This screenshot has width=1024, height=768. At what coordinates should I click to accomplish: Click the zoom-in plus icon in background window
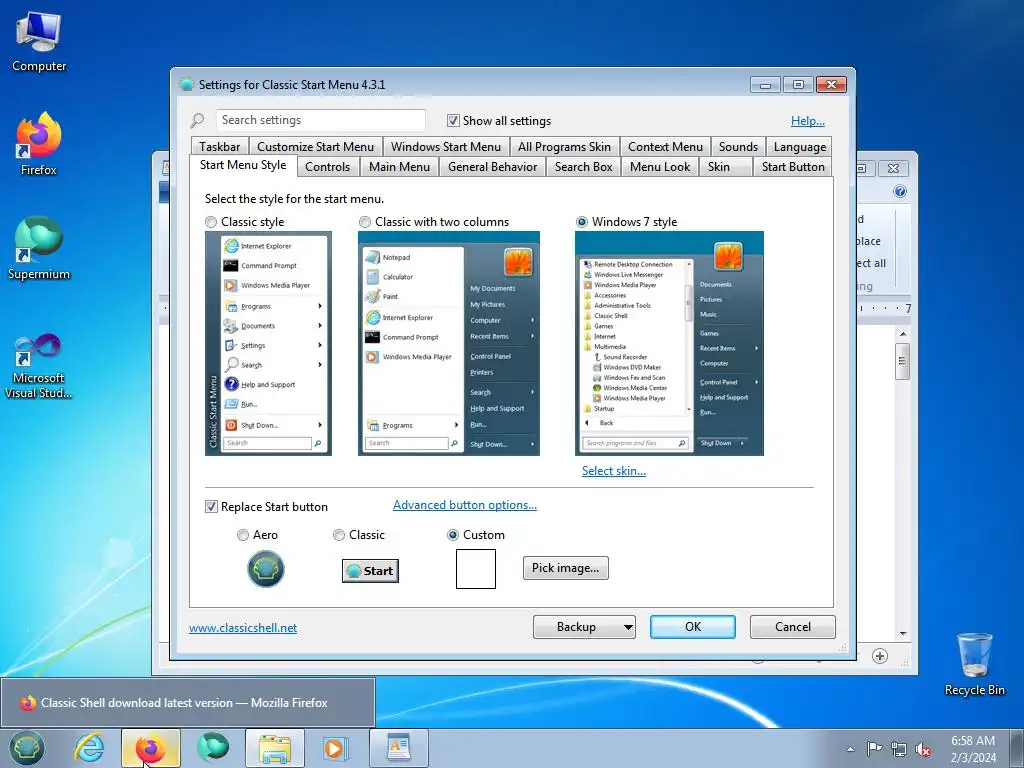[880, 656]
